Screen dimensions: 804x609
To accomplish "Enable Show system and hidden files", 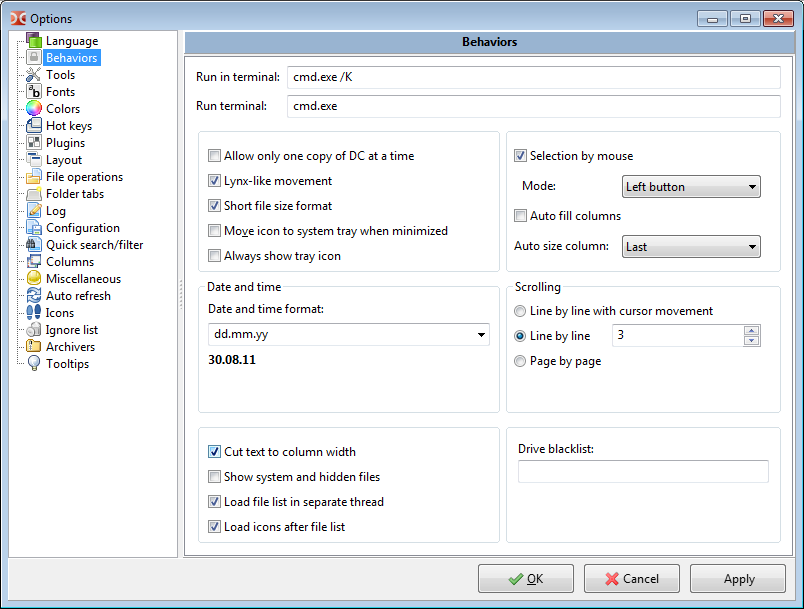I will (x=214, y=477).
